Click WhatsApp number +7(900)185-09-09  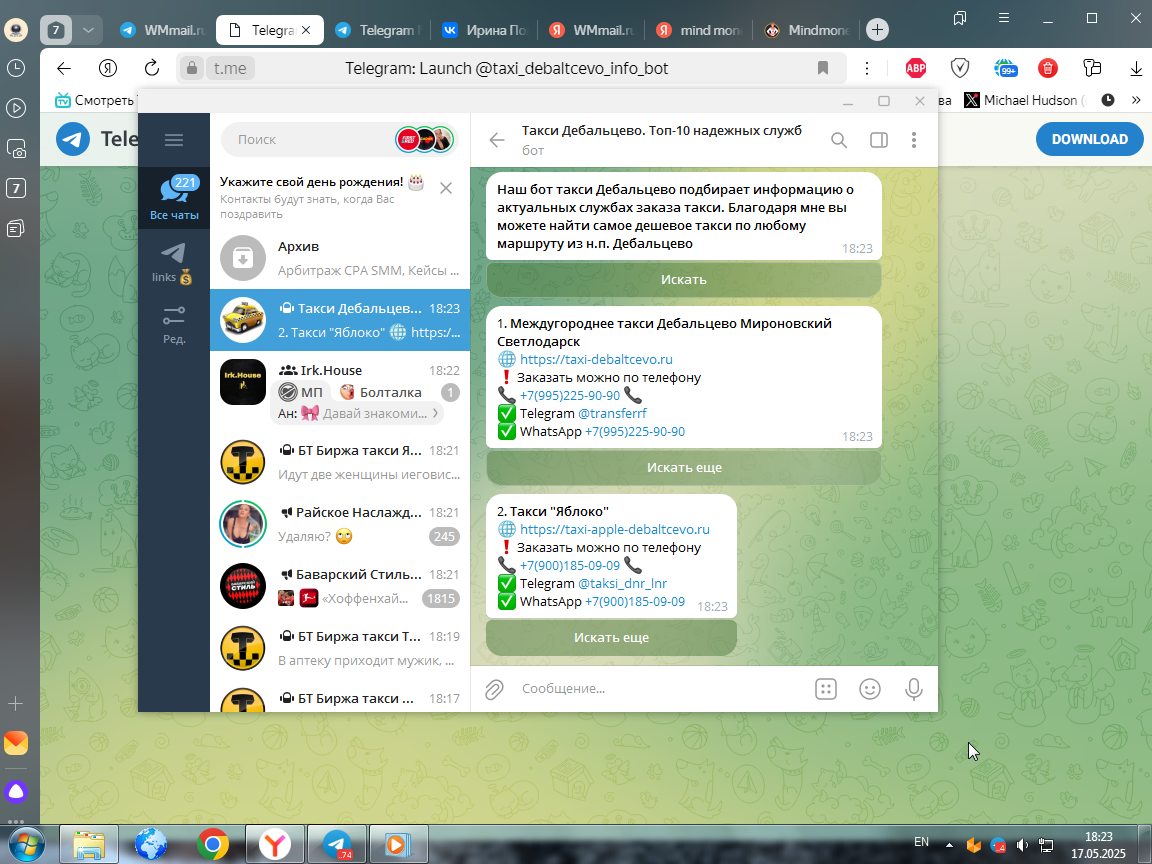click(x=635, y=601)
